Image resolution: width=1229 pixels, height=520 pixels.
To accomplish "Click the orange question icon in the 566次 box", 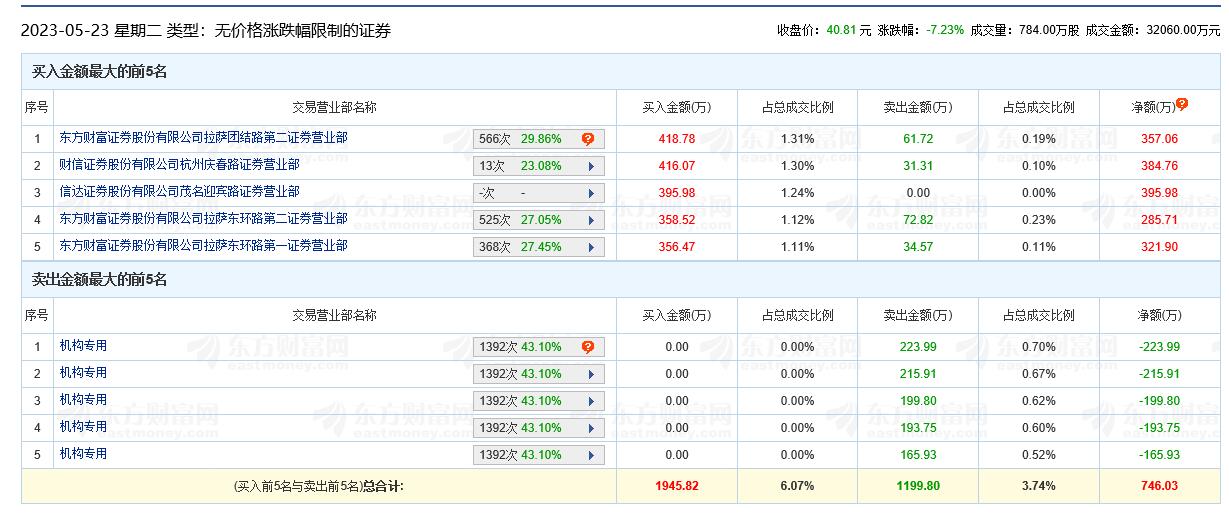I will tap(588, 139).
